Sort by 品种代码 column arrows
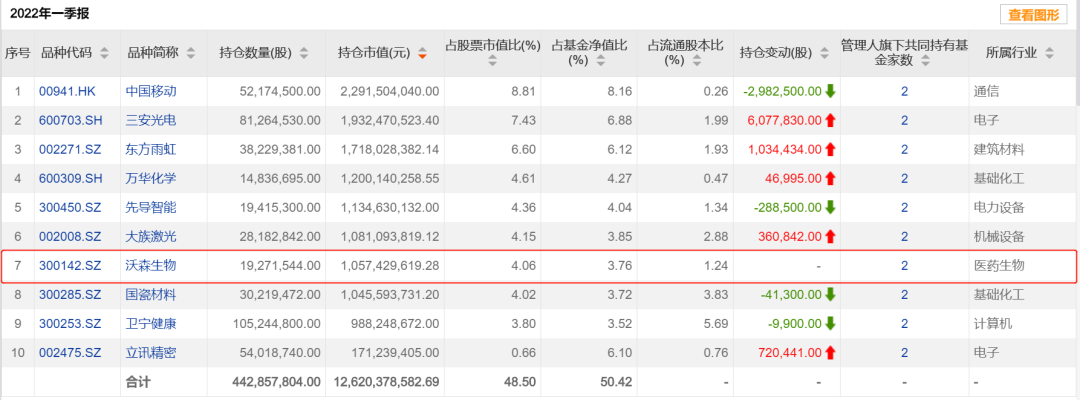This screenshot has height=400, width=1080. 104,53
